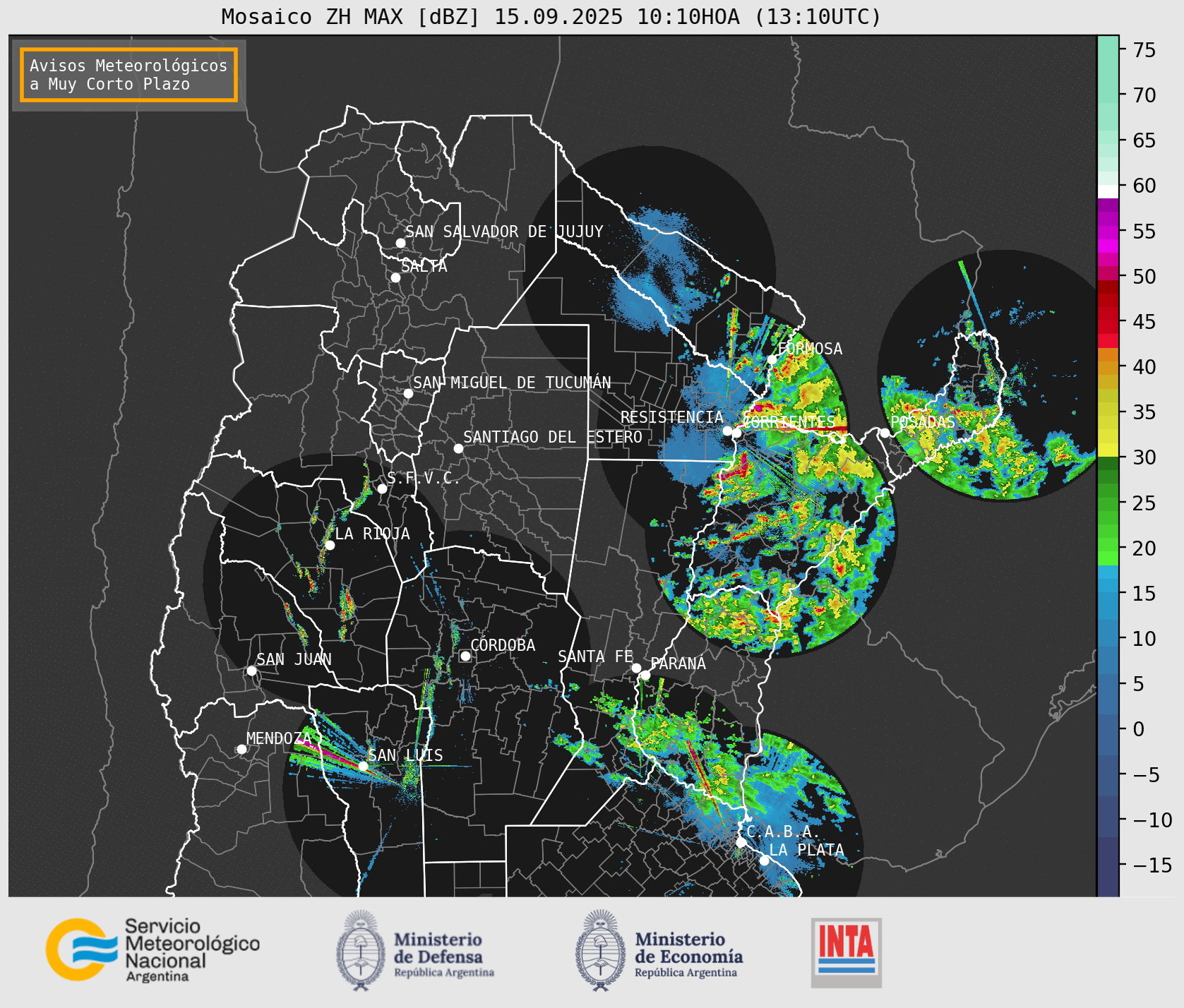The width and height of the screenshot is (1184, 1008).
Task: Select the Santiago del Estero marker dot
Action: click(458, 448)
